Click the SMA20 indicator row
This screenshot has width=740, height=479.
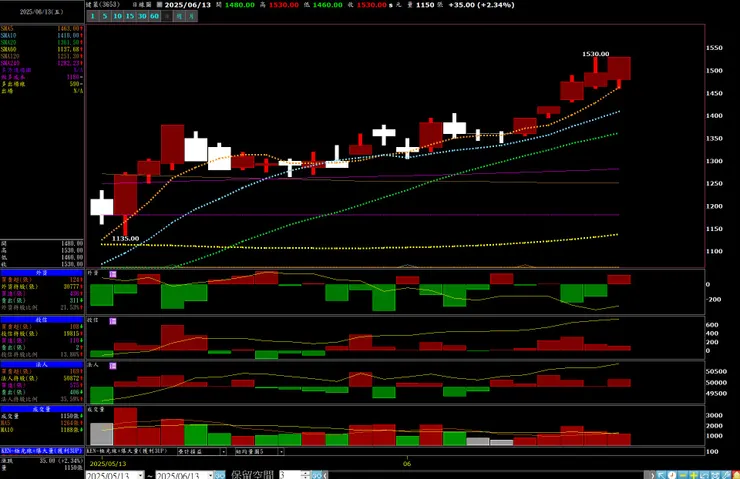click(x=42, y=42)
